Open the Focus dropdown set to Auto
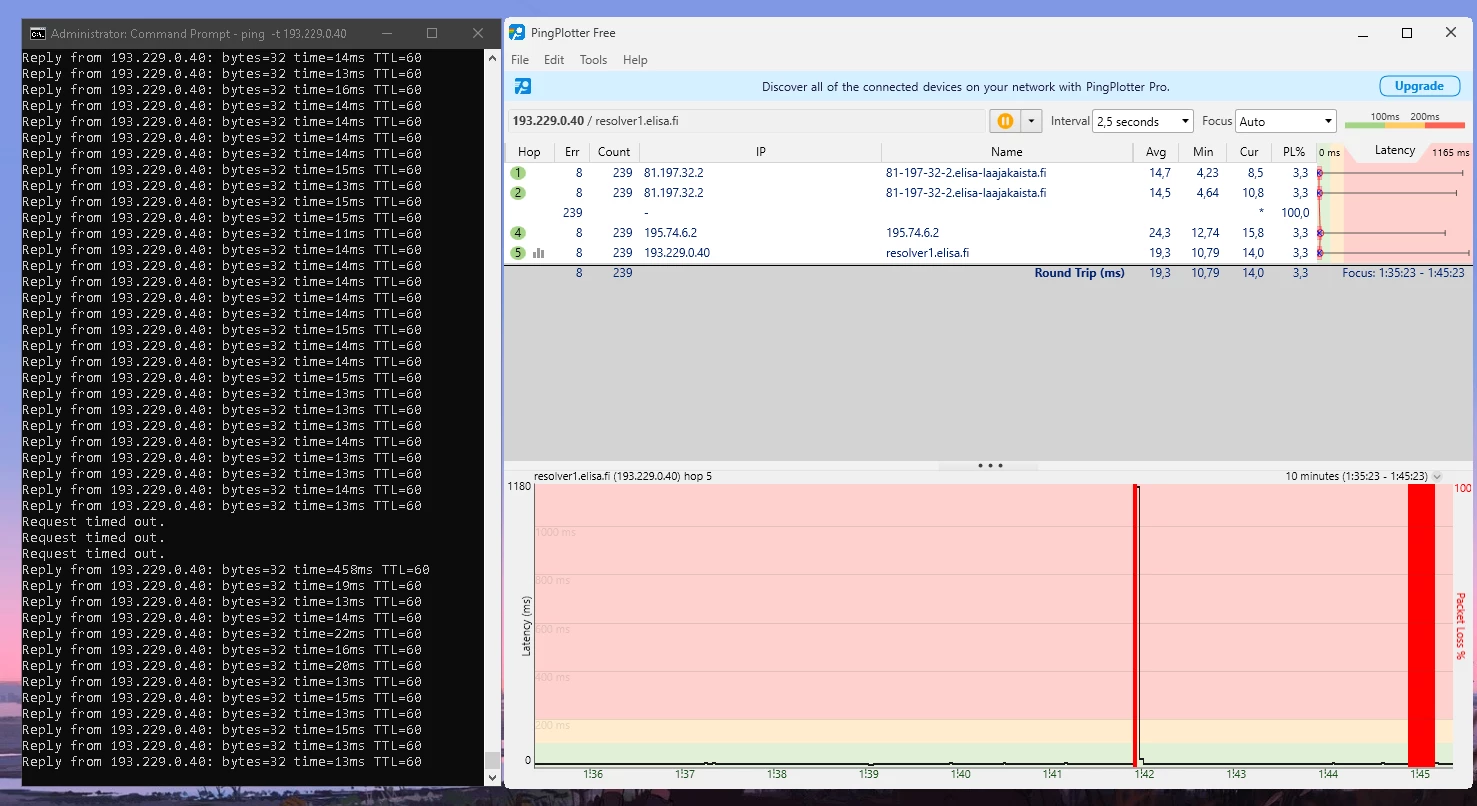 (x=1285, y=121)
